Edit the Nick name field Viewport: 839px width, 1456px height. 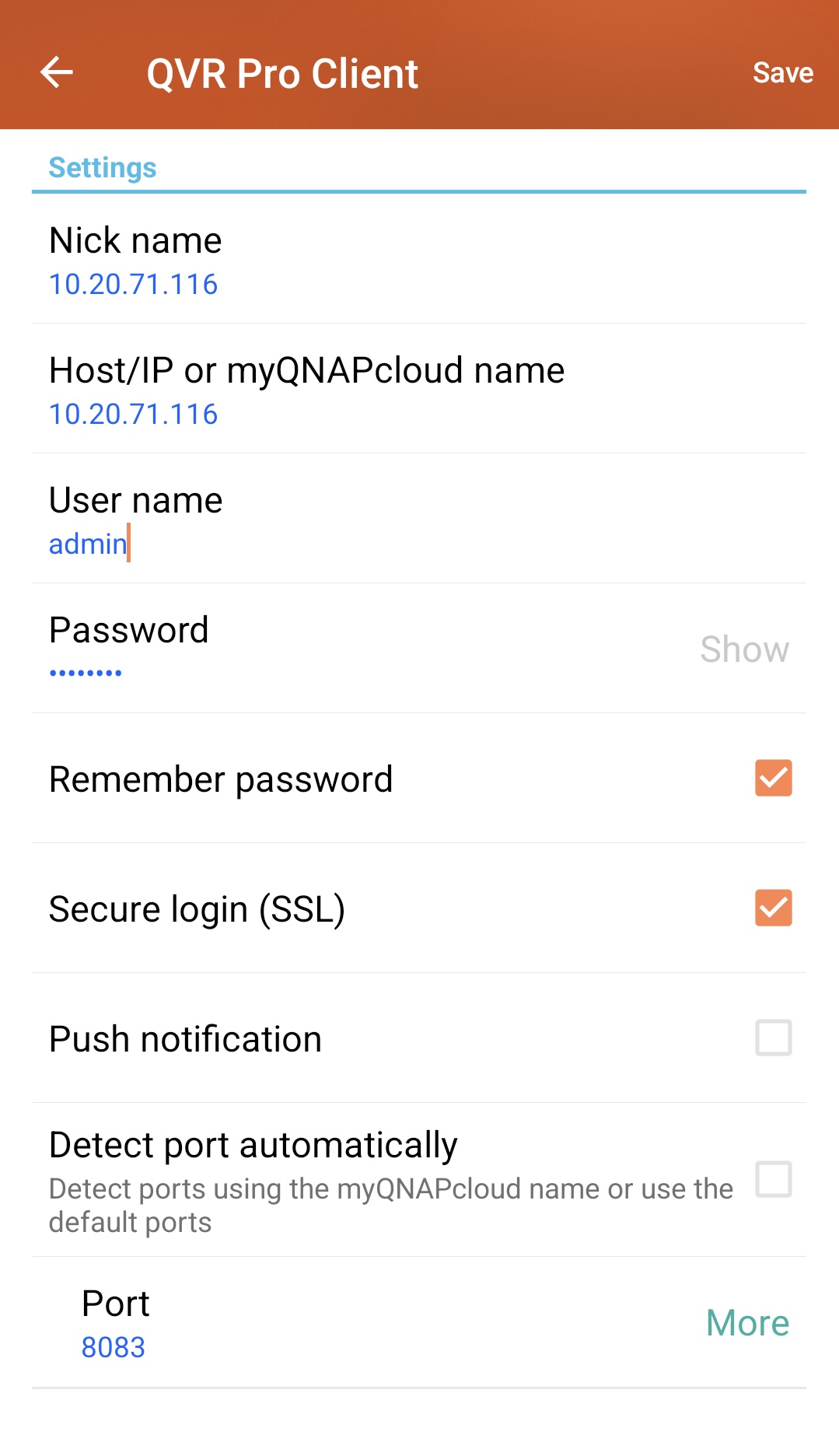tap(133, 285)
